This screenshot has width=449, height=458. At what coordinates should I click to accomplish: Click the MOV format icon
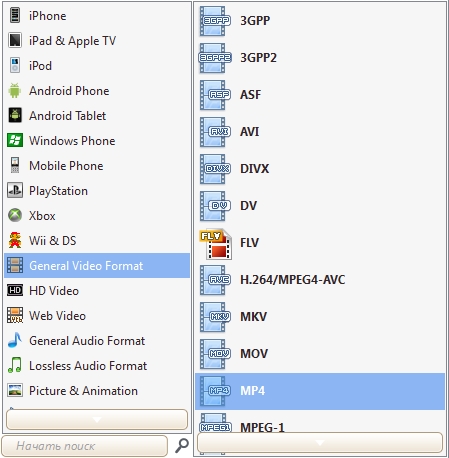tap(215, 354)
